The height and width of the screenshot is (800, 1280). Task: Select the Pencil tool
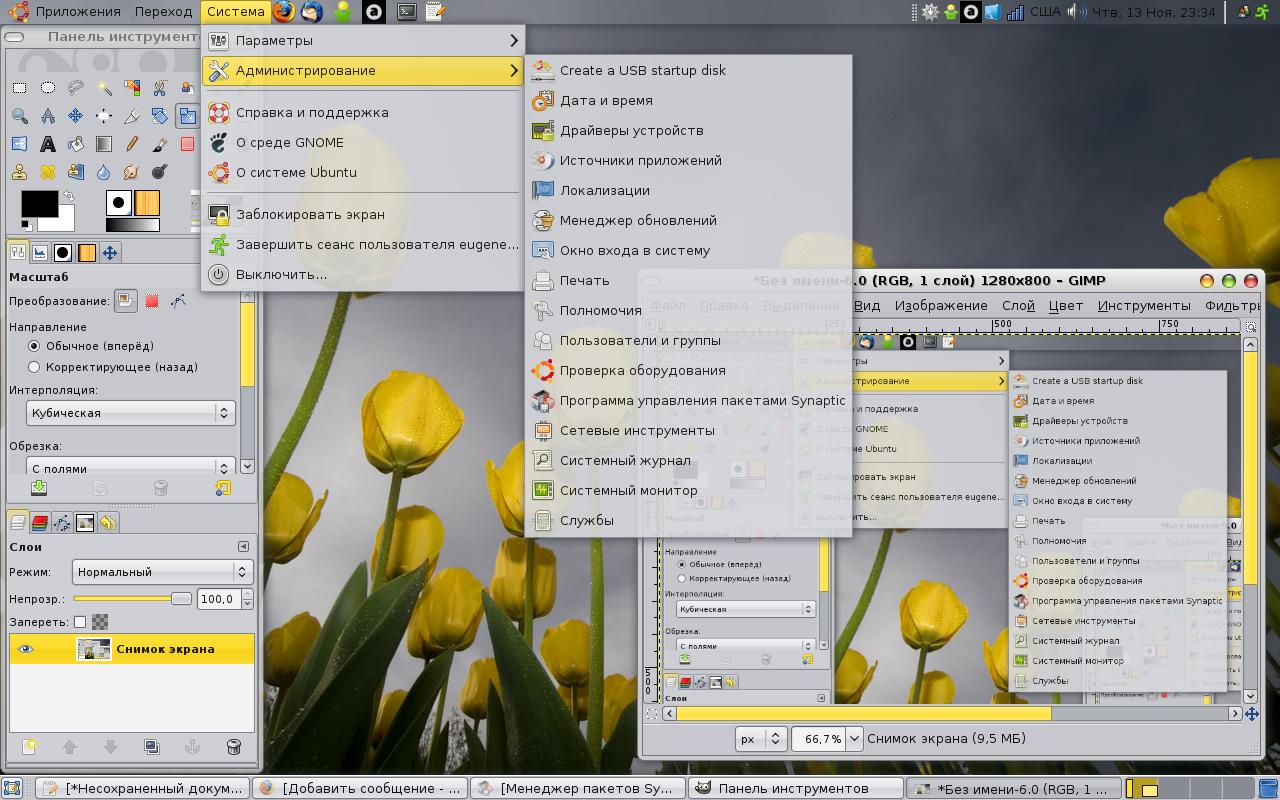pyautogui.click(x=131, y=144)
